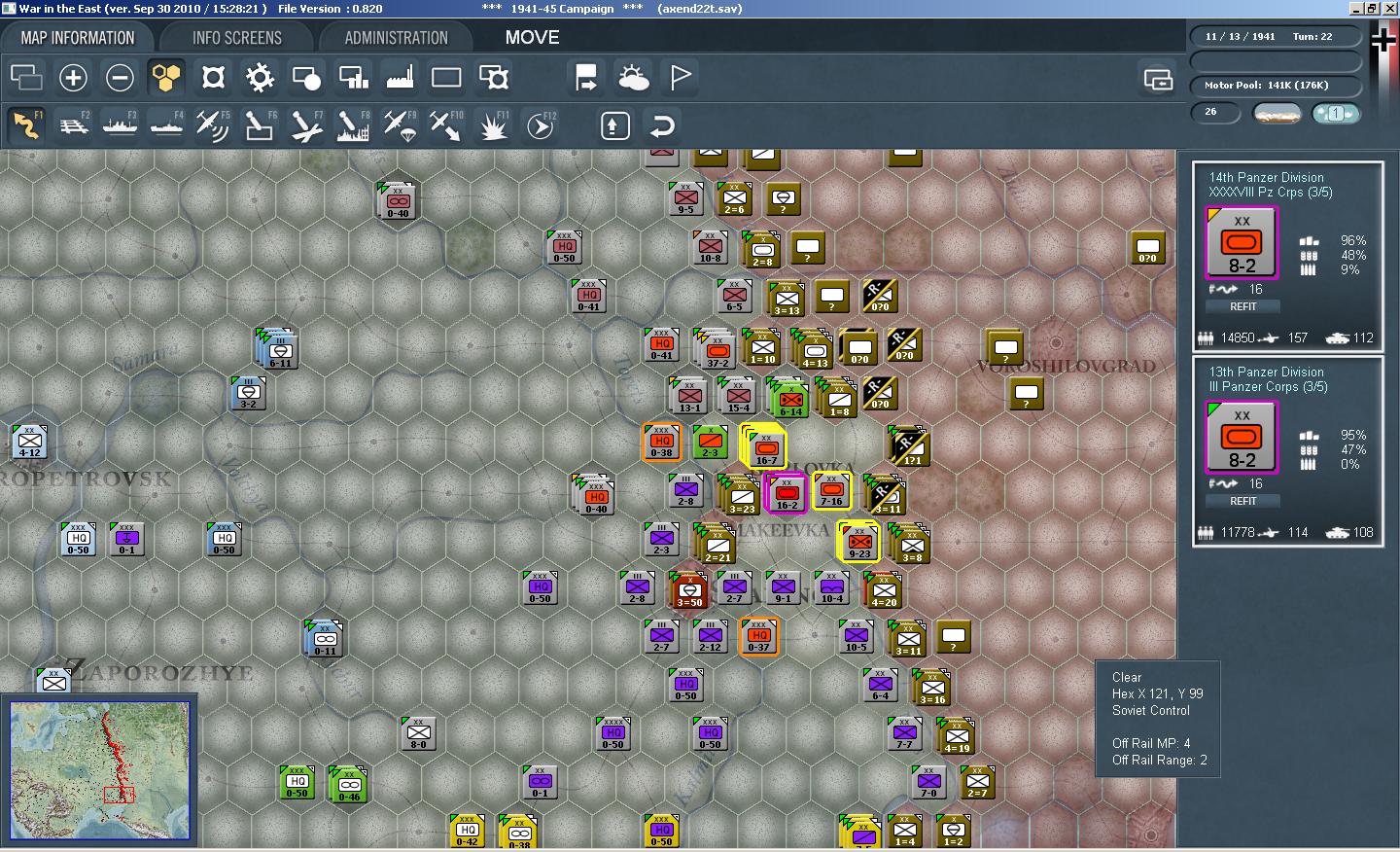1400x852 pixels.
Task: Toggle the empty rectangle view icon
Action: pyautogui.click(x=446, y=78)
